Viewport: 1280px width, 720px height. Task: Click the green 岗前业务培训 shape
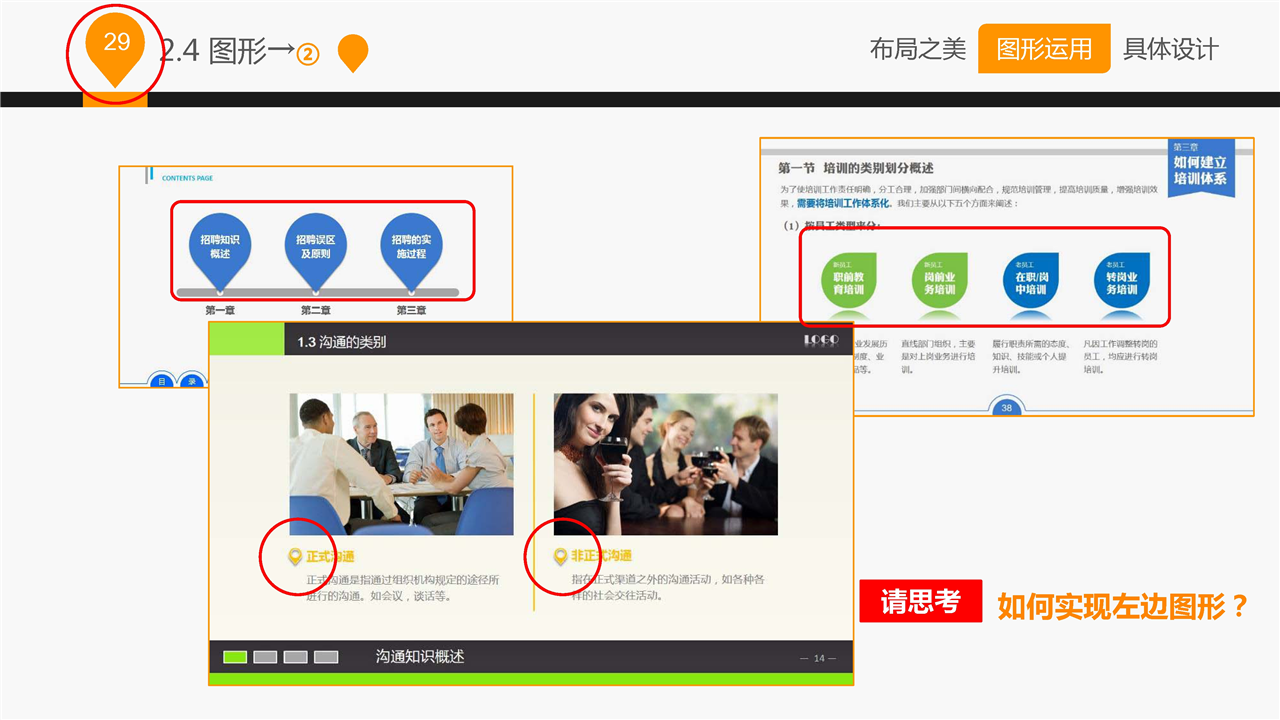pyautogui.click(x=939, y=281)
